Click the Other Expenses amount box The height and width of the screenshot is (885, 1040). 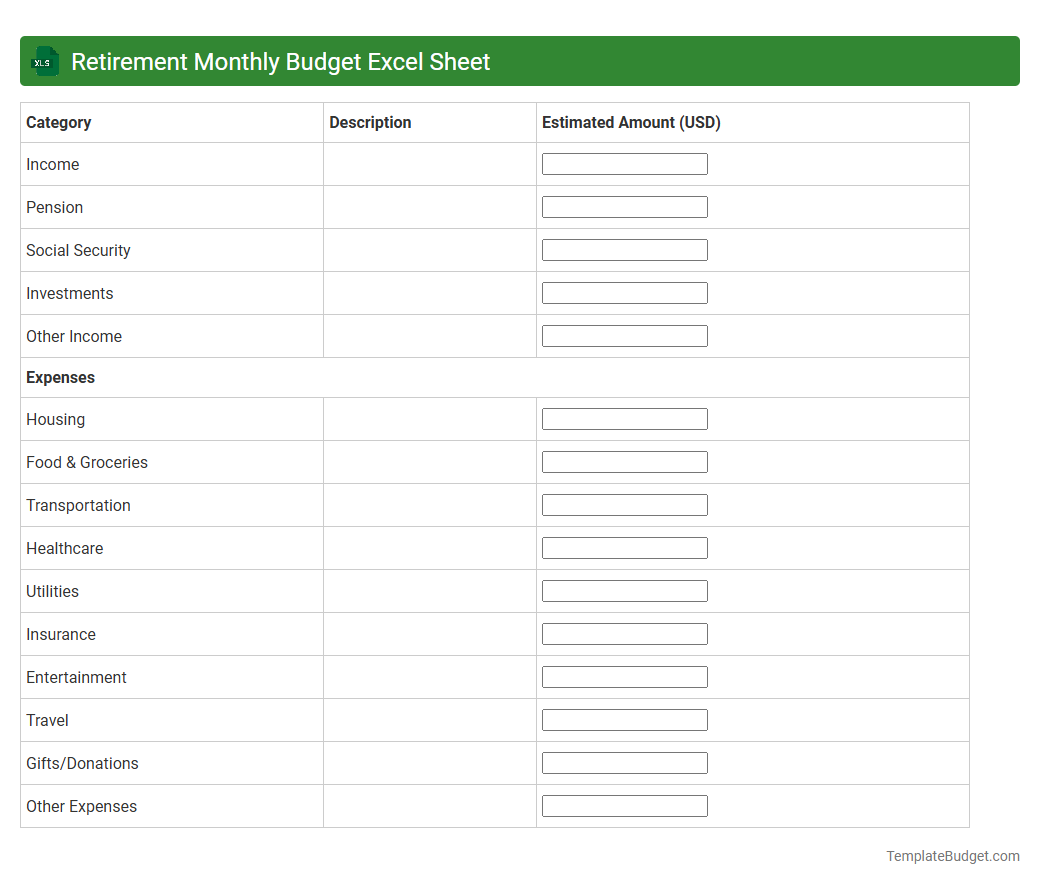(x=624, y=805)
